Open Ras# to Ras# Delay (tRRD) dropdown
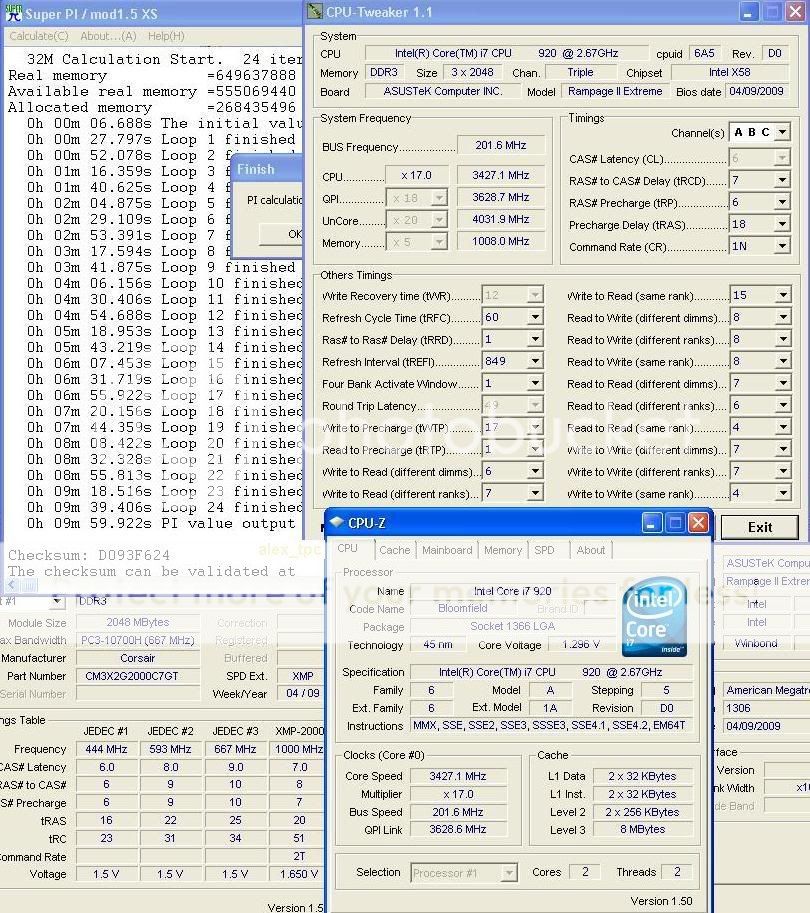810x913 pixels. click(x=535, y=339)
